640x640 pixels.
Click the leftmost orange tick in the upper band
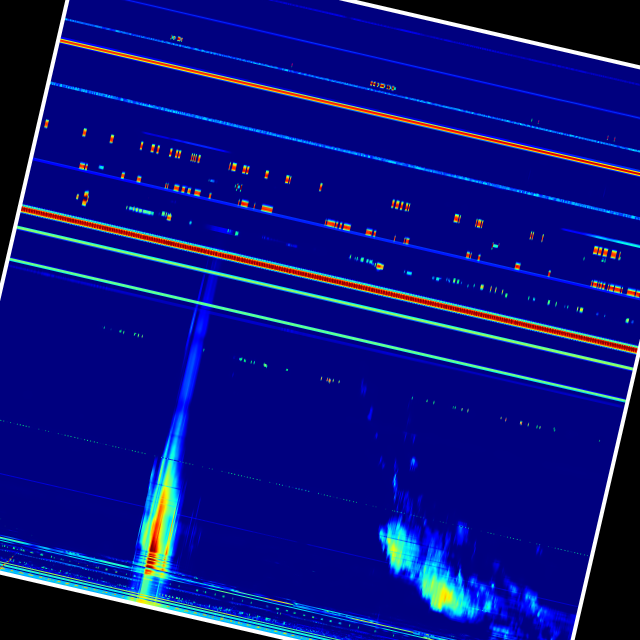46,124
